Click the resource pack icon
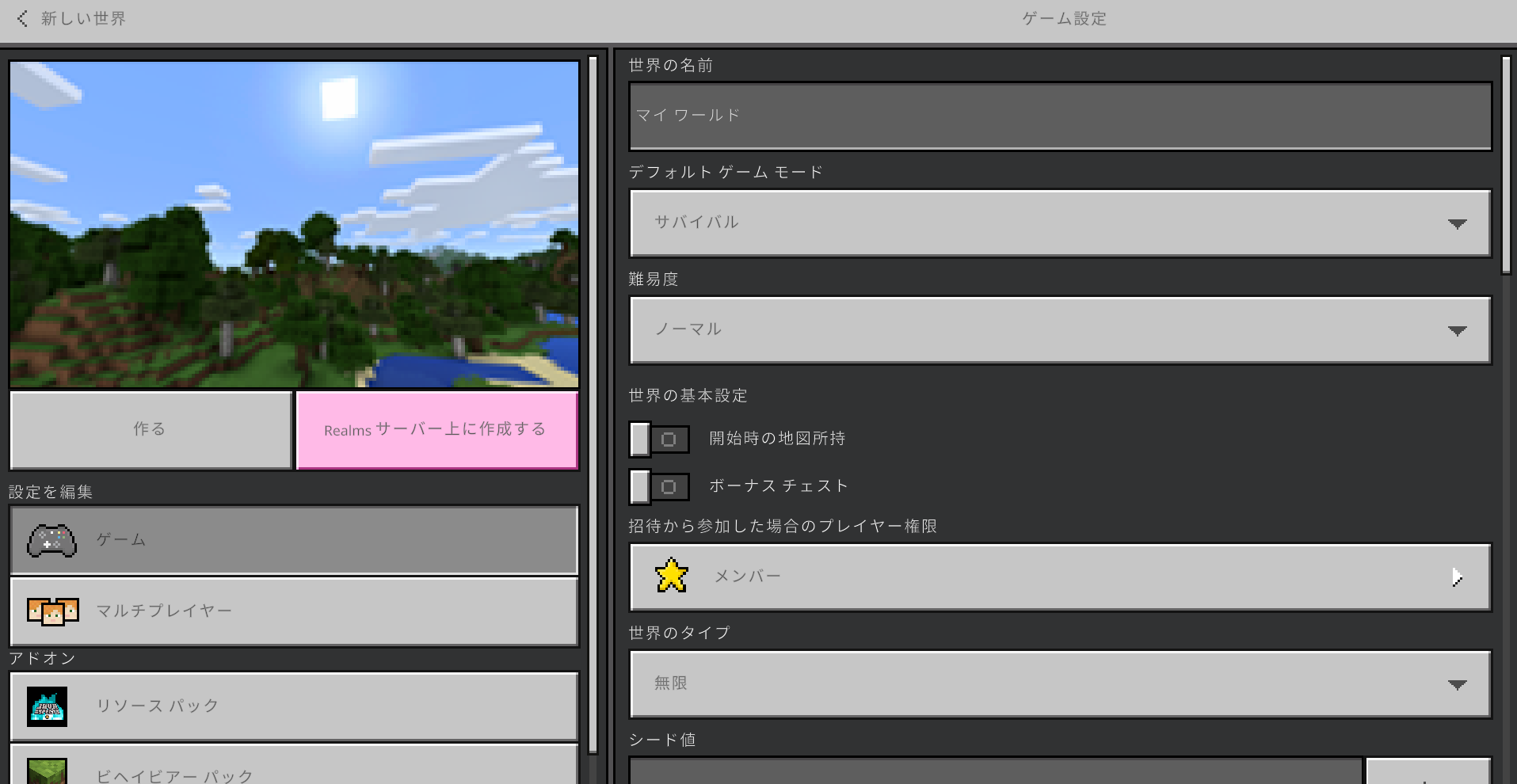Screen dimensions: 1517x784 tap(47, 706)
